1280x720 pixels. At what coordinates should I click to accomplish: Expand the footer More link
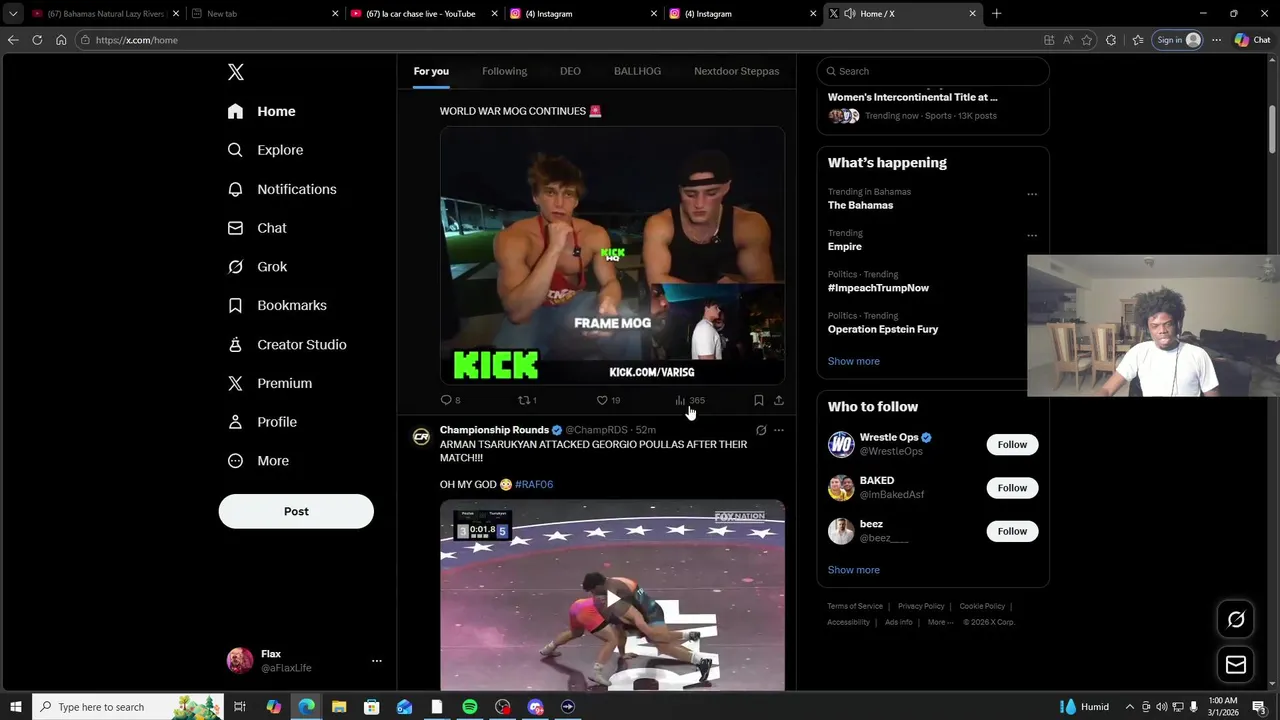(939, 622)
